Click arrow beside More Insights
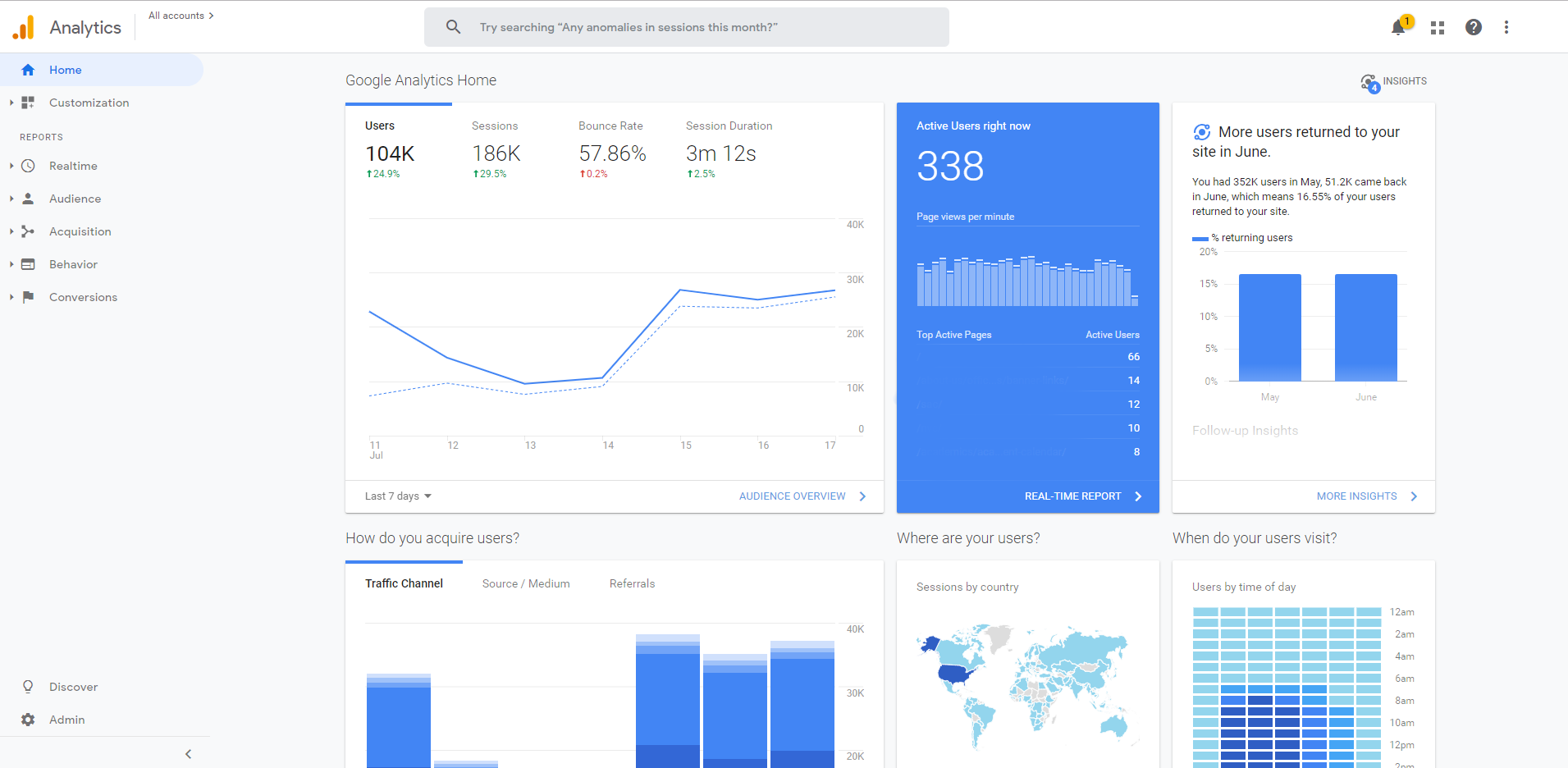The width and height of the screenshot is (1568, 768). 1414,496
